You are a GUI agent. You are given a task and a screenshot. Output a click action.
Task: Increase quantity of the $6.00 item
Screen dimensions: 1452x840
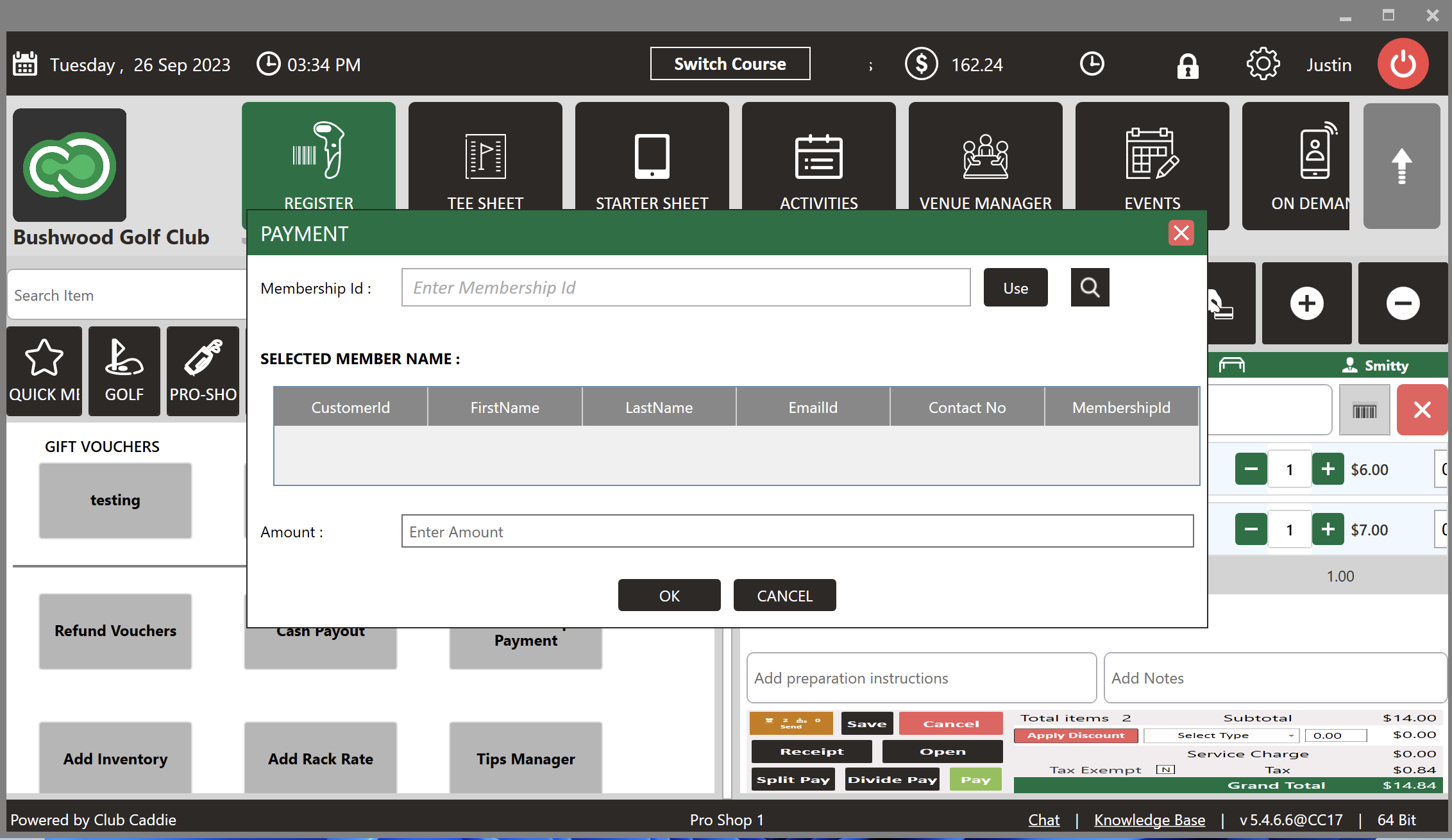tap(1328, 469)
